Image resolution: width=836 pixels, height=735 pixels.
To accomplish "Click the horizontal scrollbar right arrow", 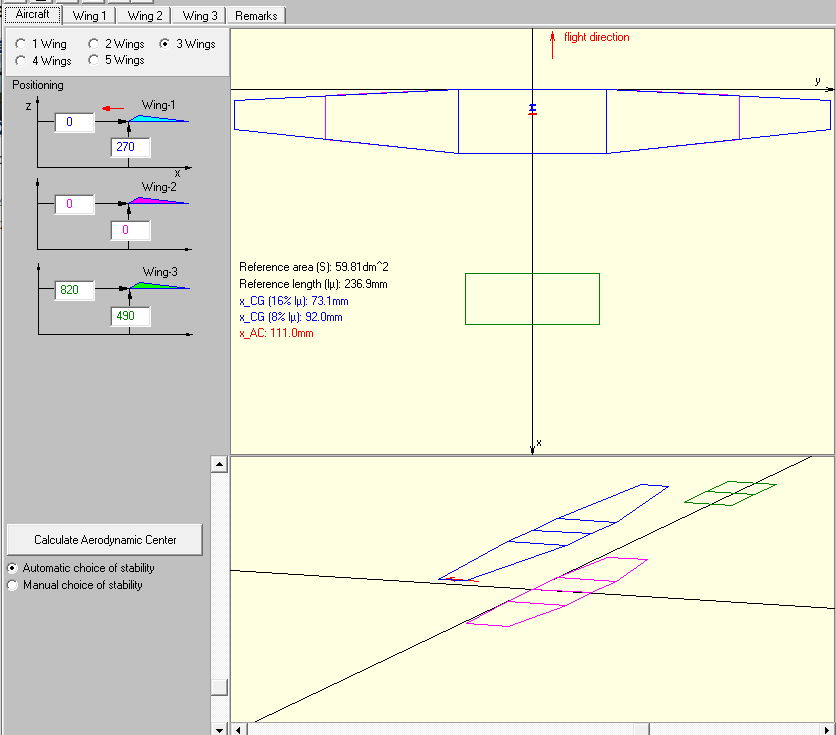I will click(828, 729).
